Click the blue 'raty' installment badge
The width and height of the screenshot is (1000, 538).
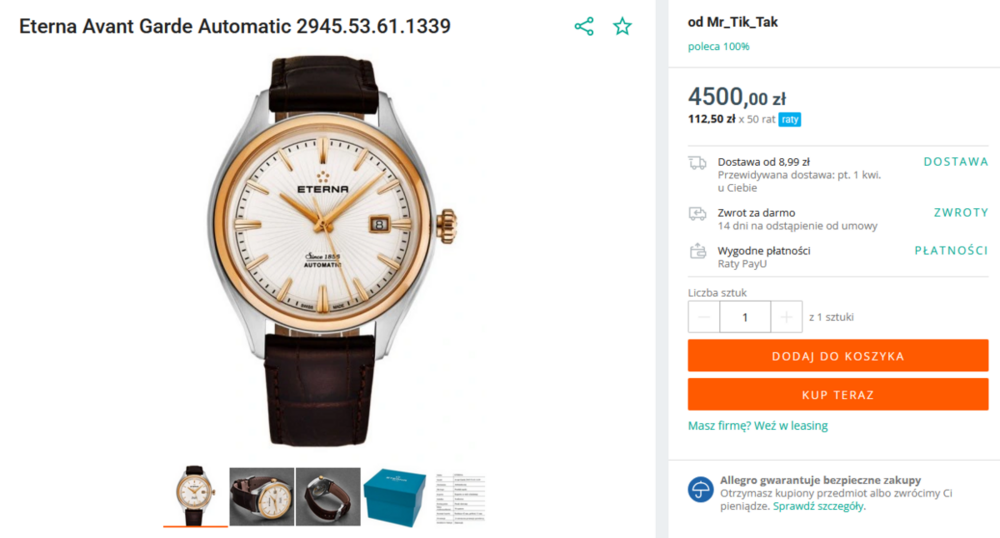(x=790, y=120)
